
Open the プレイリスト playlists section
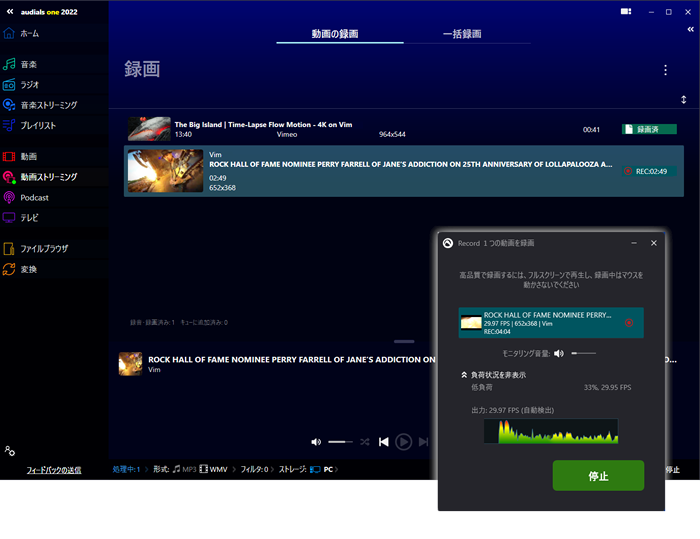coord(29,125)
